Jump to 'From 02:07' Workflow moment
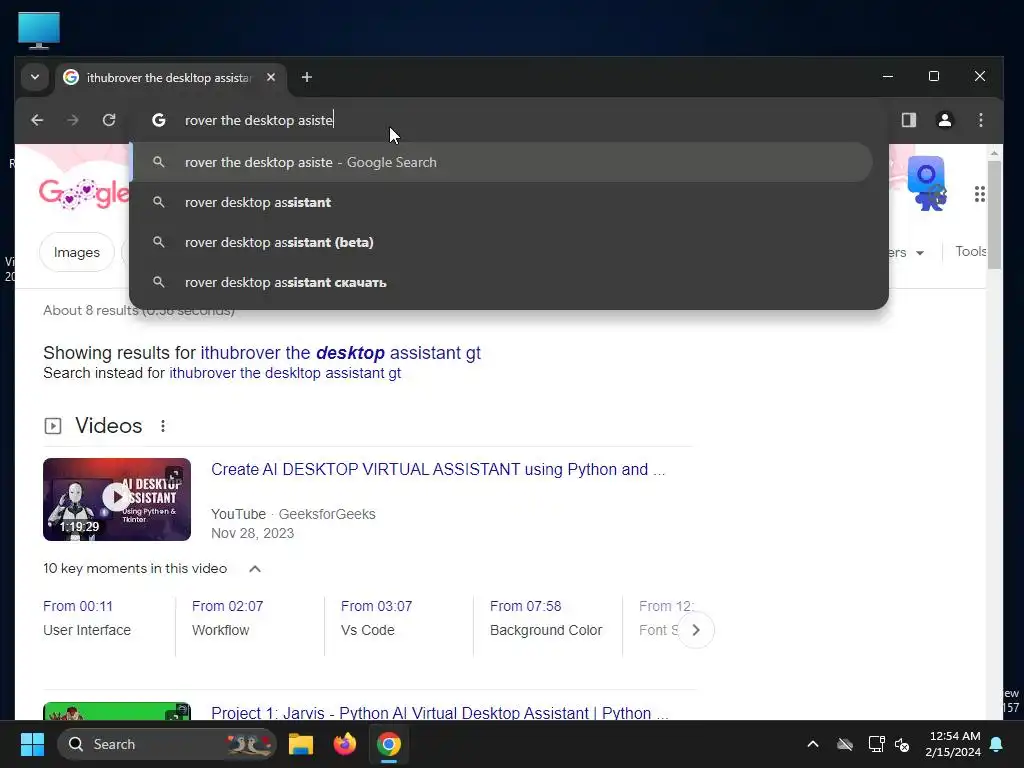This screenshot has height=768, width=1024. pyautogui.click(x=227, y=618)
